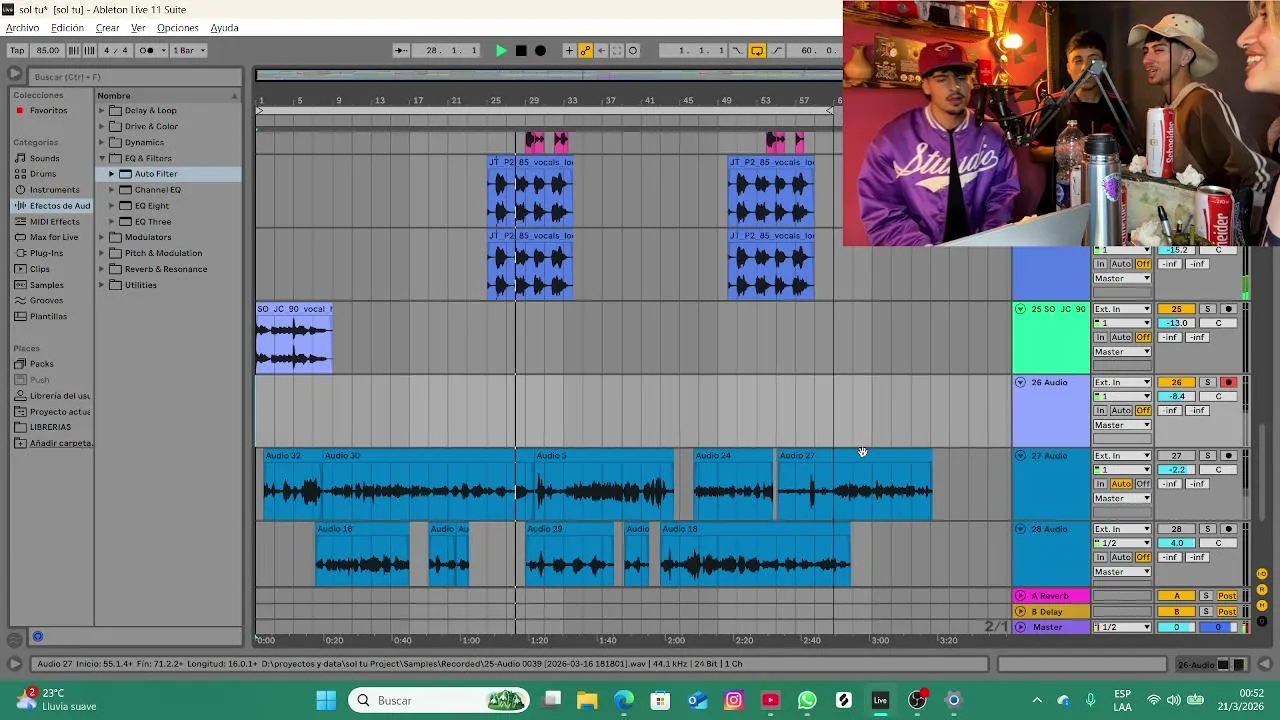Select Grooves category in browser
Image resolution: width=1280 pixels, height=720 pixels.
46,300
